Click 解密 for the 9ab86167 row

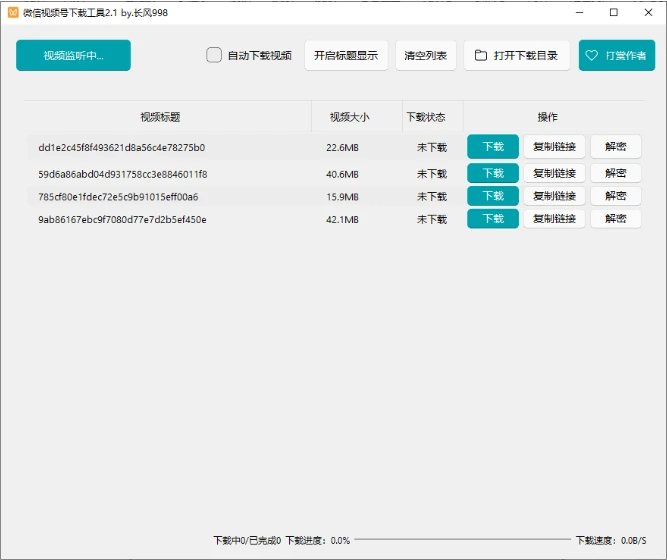(616, 219)
